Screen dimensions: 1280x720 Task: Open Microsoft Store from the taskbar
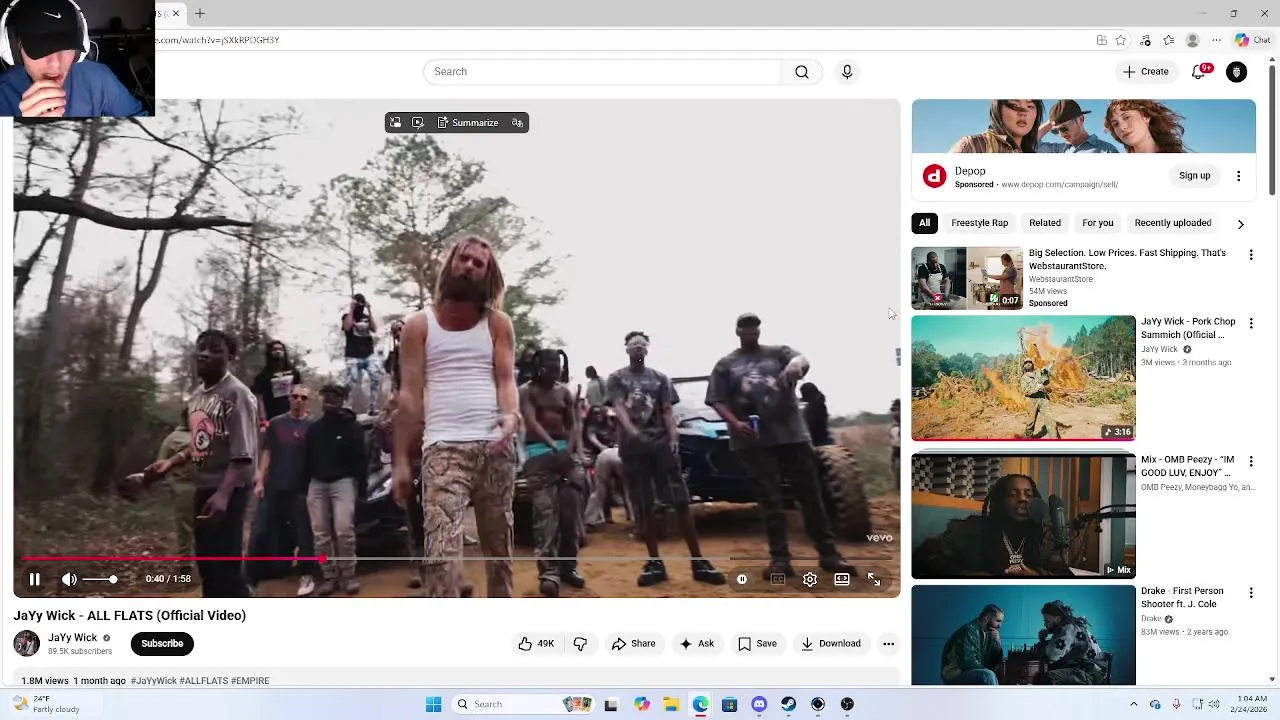click(x=730, y=704)
